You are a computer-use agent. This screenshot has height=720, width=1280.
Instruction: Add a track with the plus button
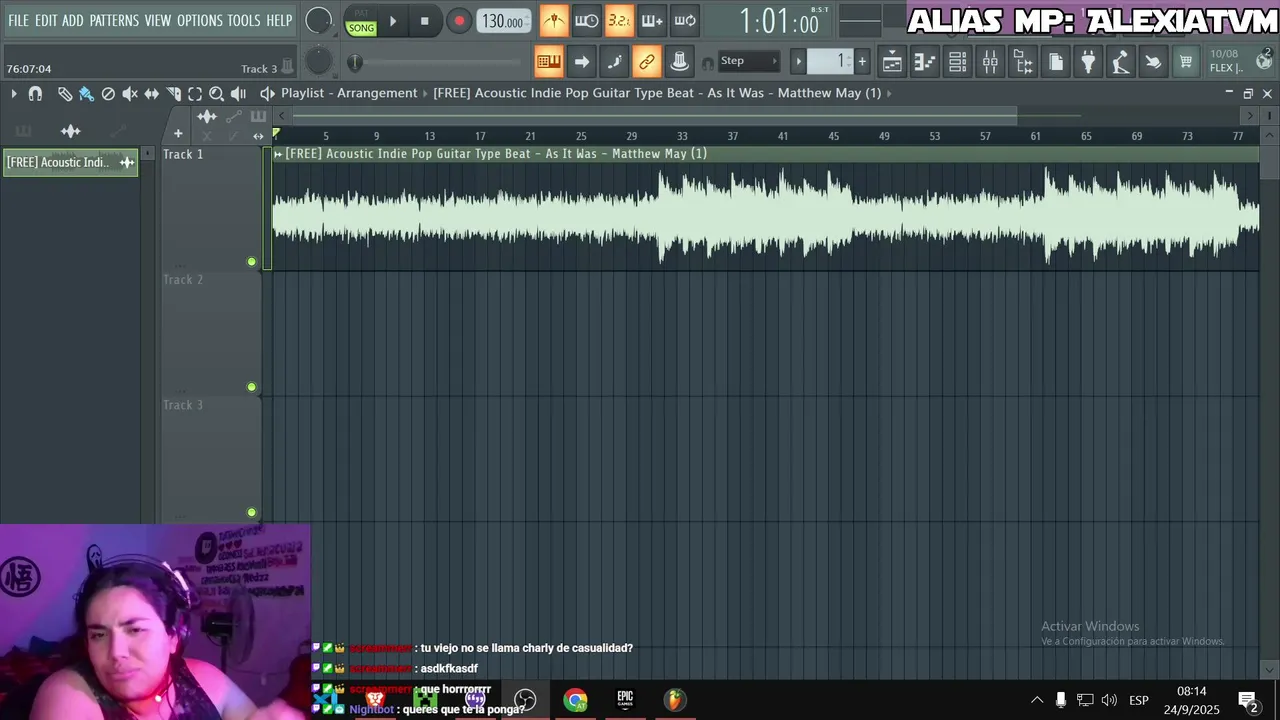click(x=178, y=133)
